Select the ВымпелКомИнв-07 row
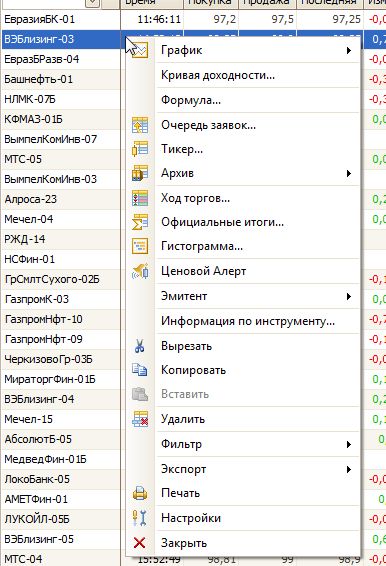386x566 pixels. pyautogui.click(x=61, y=139)
